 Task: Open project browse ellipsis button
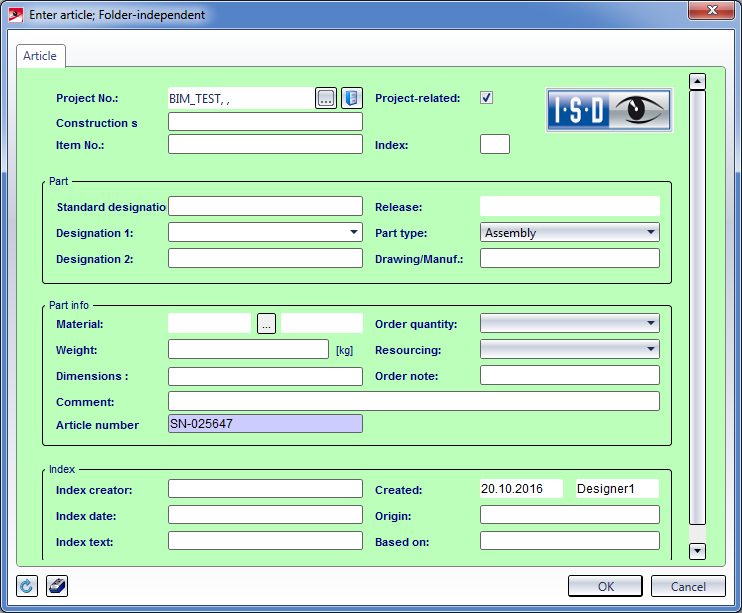pos(326,98)
